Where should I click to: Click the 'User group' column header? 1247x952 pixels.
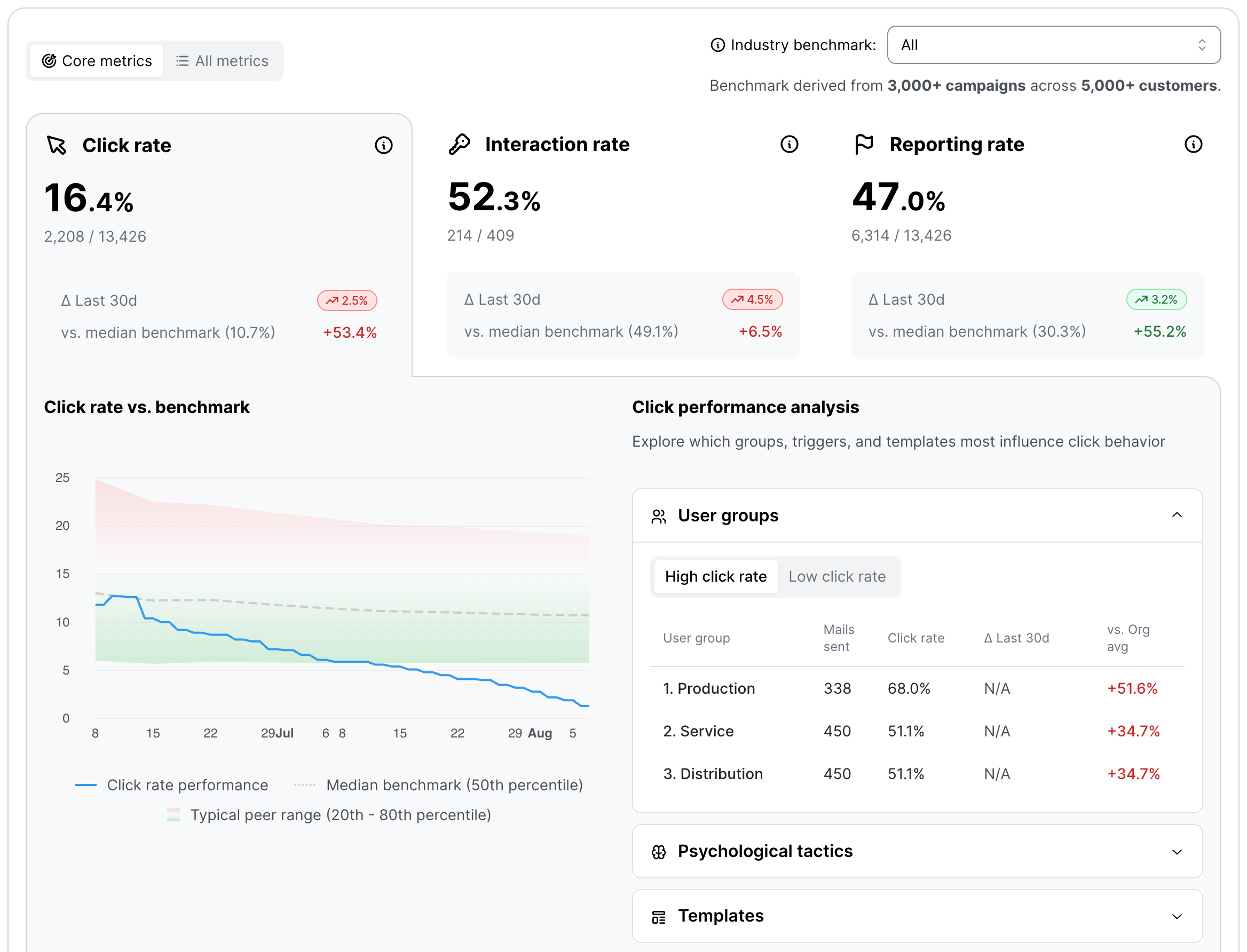(696, 638)
